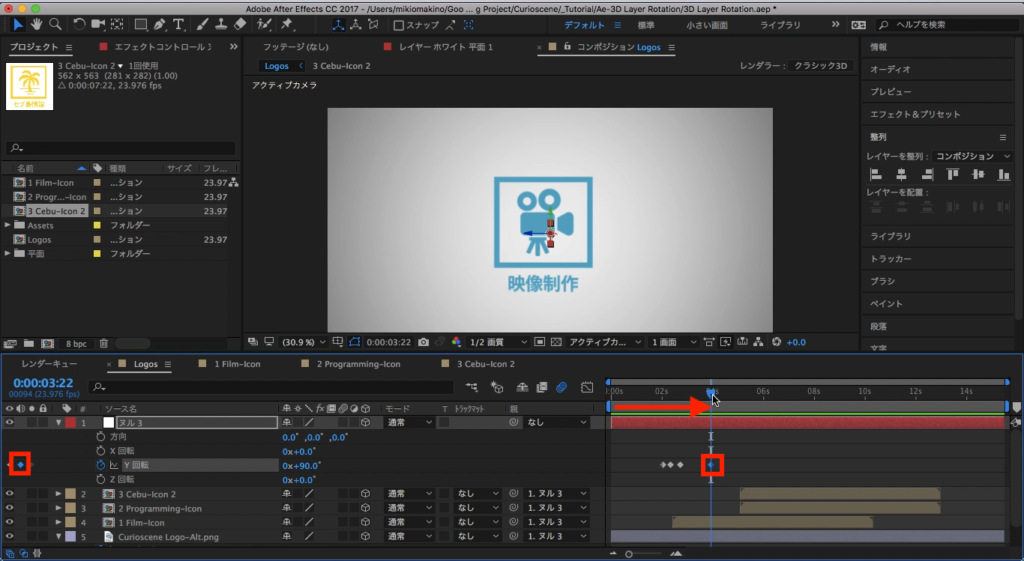Collapse the ヌル 3 layer properties
This screenshot has width=1024, height=561.
(x=58, y=423)
